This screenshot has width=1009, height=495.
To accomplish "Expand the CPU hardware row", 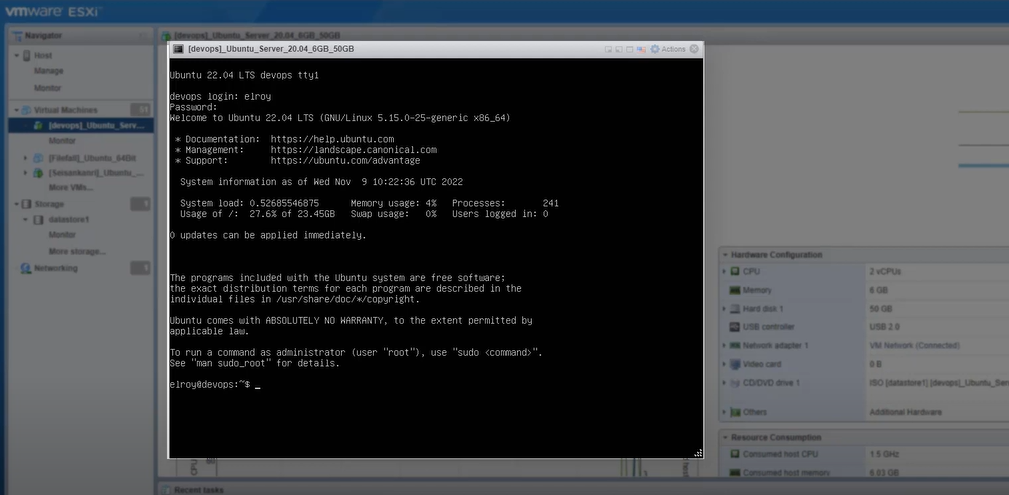I will pos(725,272).
